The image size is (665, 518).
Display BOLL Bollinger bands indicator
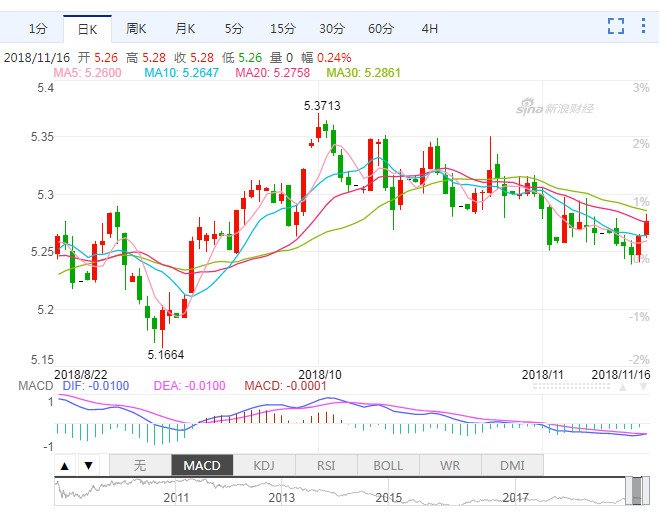pyautogui.click(x=388, y=465)
